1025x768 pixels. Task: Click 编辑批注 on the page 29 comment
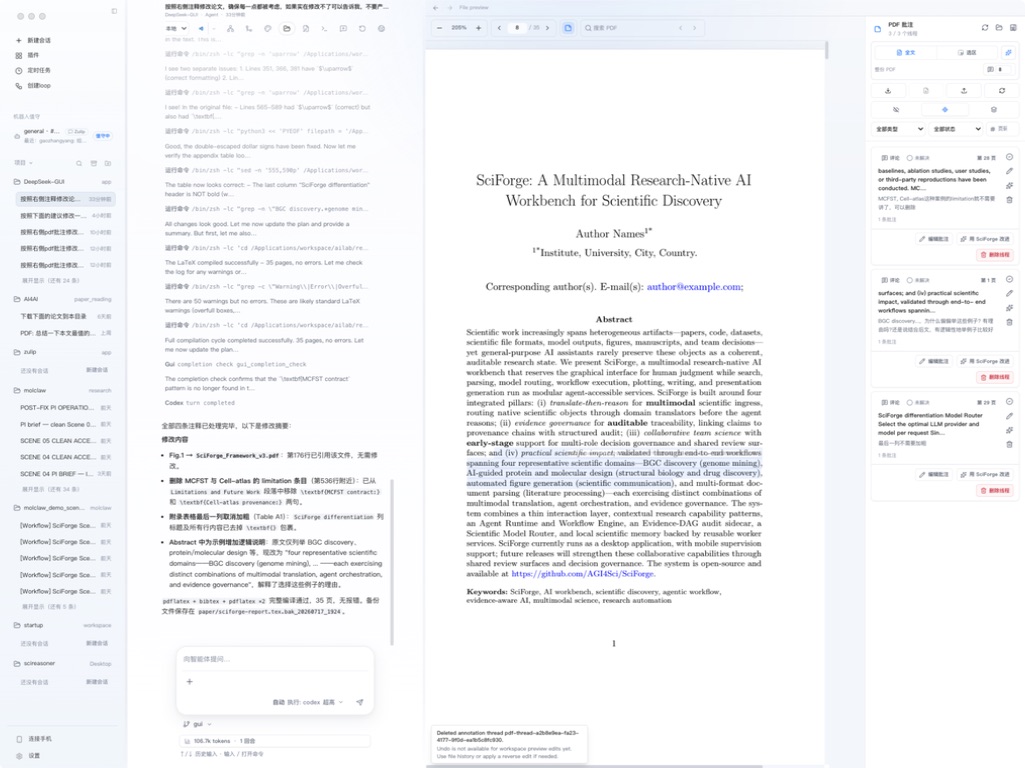(933, 475)
